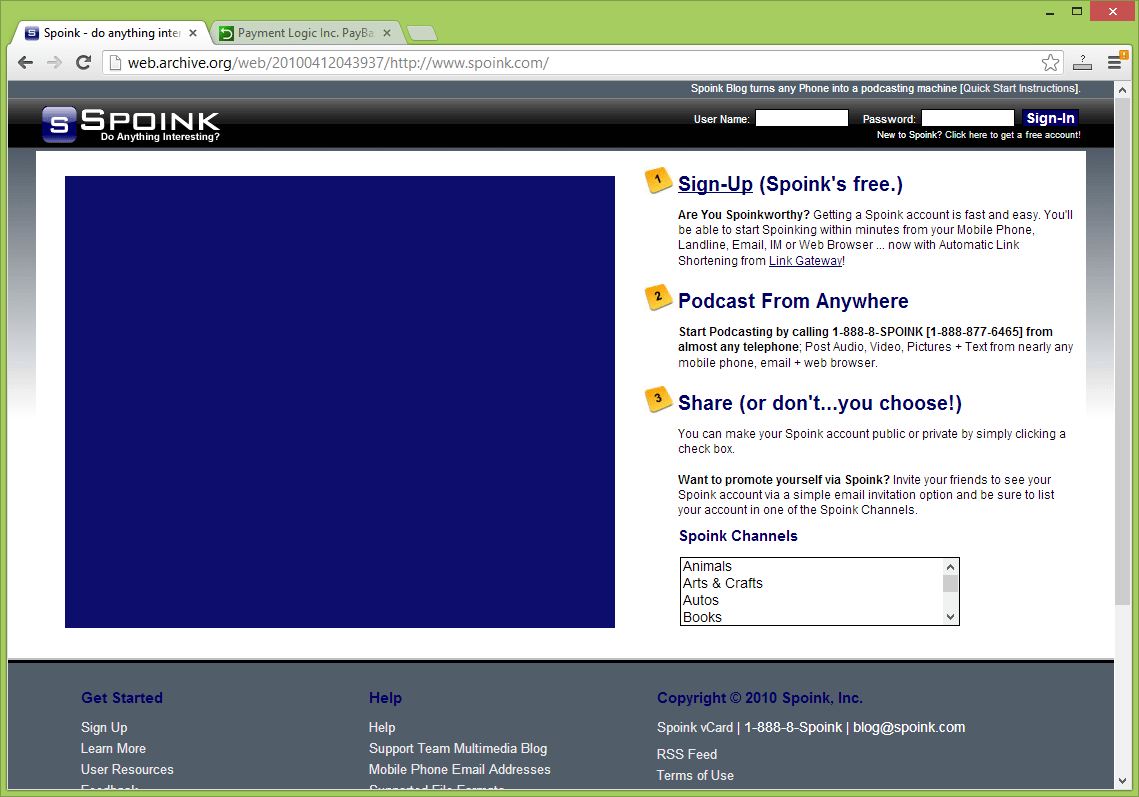Close the Spoink browser tab
Viewport: 1139px width, 797px height.
tap(192, 33)
